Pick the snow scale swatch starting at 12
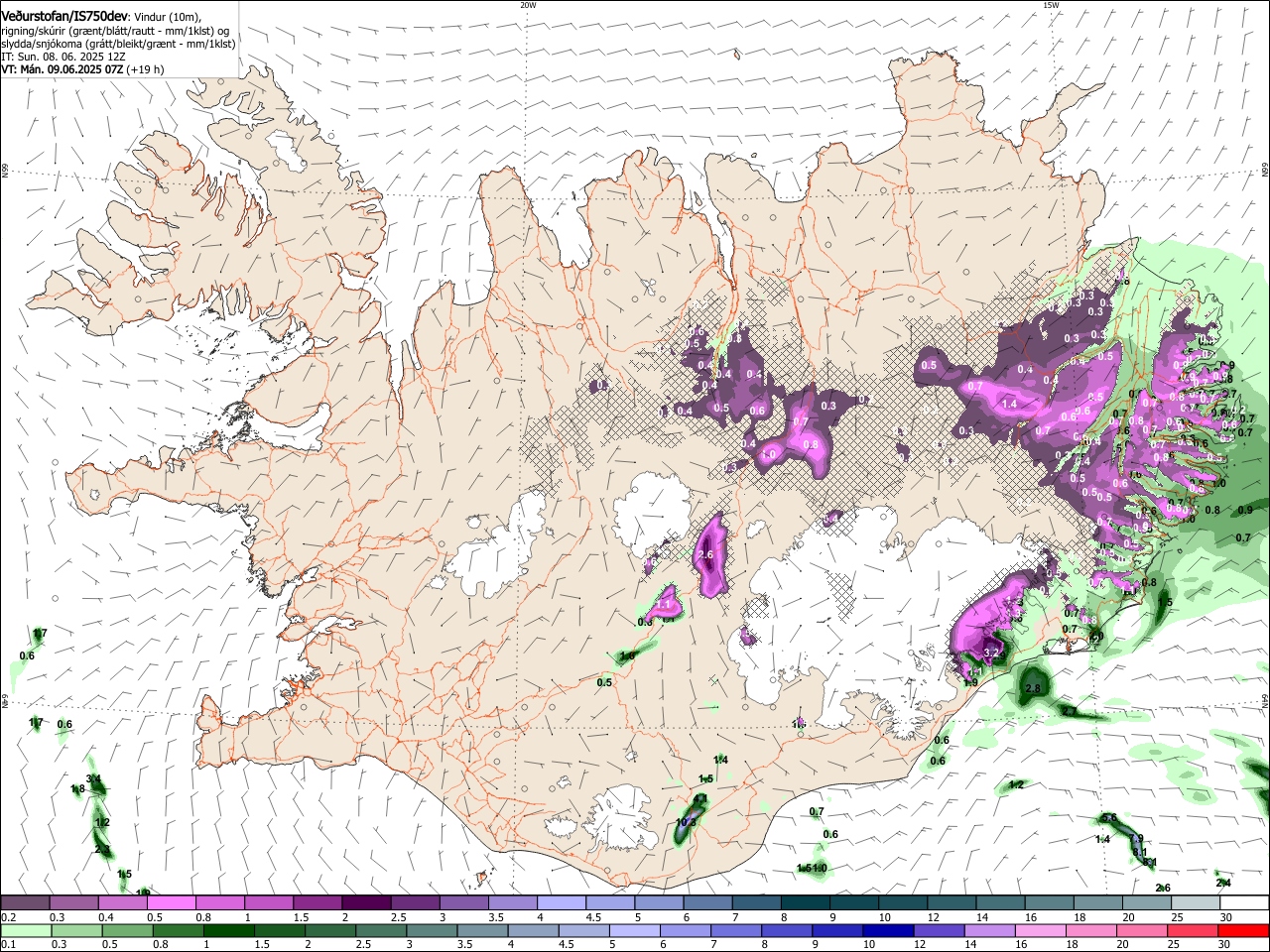 point(952,903)
